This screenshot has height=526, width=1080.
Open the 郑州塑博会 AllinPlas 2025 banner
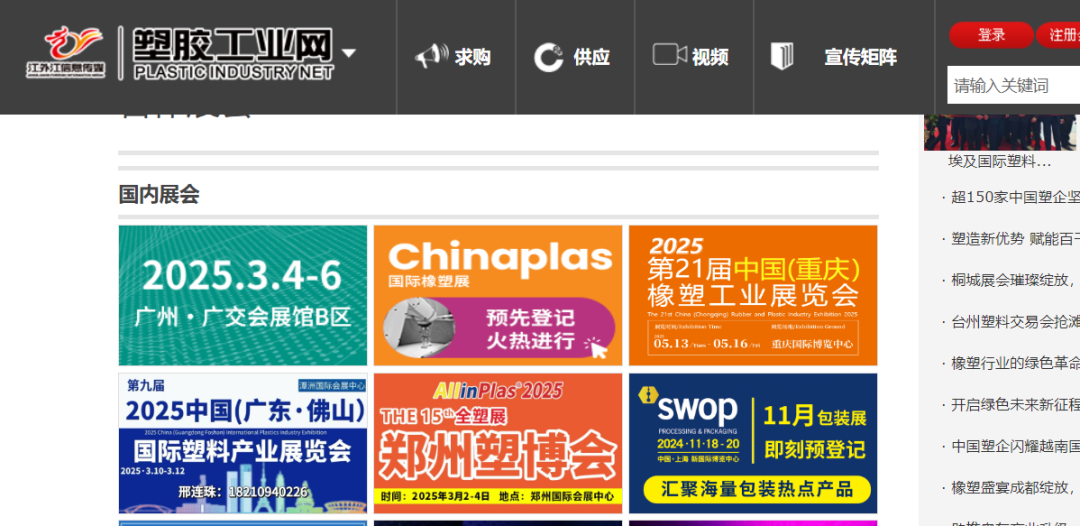[498, 443]
